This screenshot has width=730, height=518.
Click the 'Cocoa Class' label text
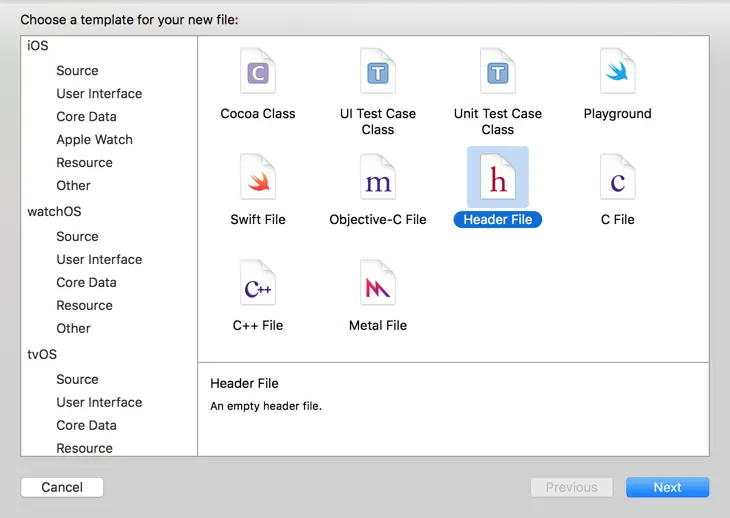point(258,114)
